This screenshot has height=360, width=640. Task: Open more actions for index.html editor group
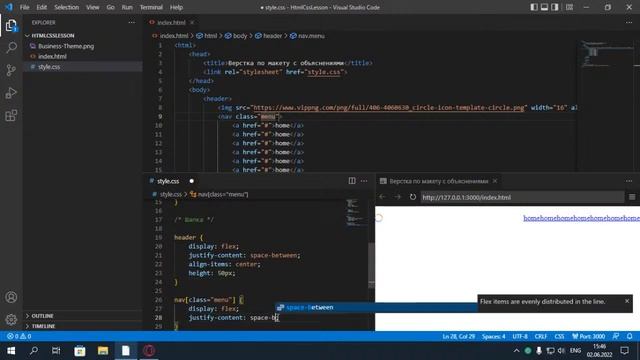[629, 22]
